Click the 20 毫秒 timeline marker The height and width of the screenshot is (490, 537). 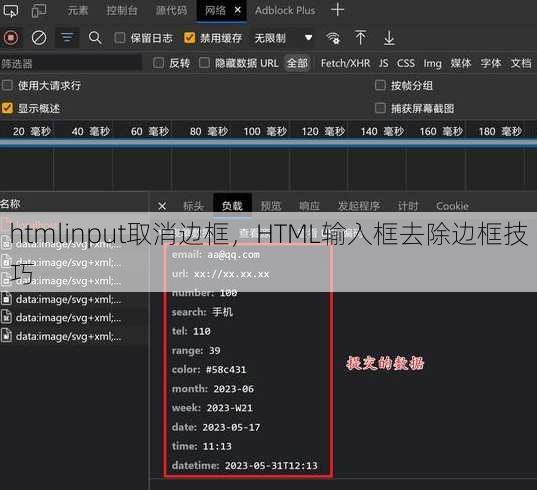pos(32,131)
